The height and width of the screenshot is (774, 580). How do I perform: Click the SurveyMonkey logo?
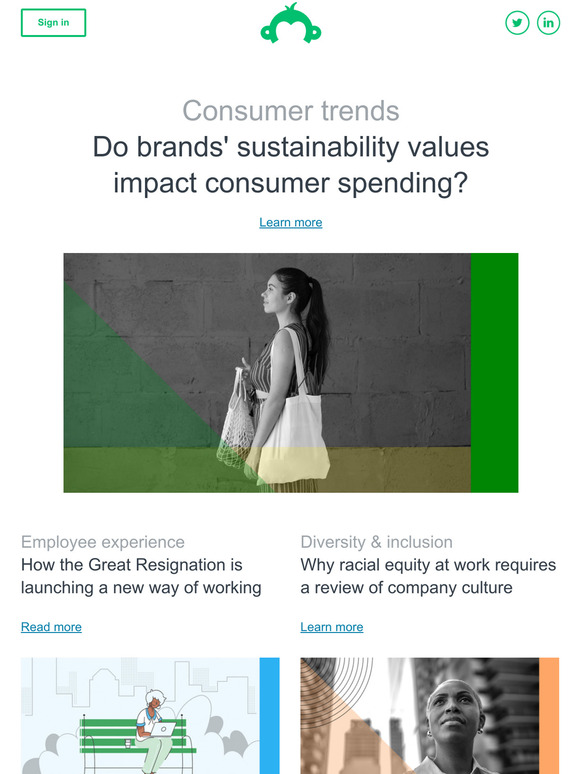point(291,23)
